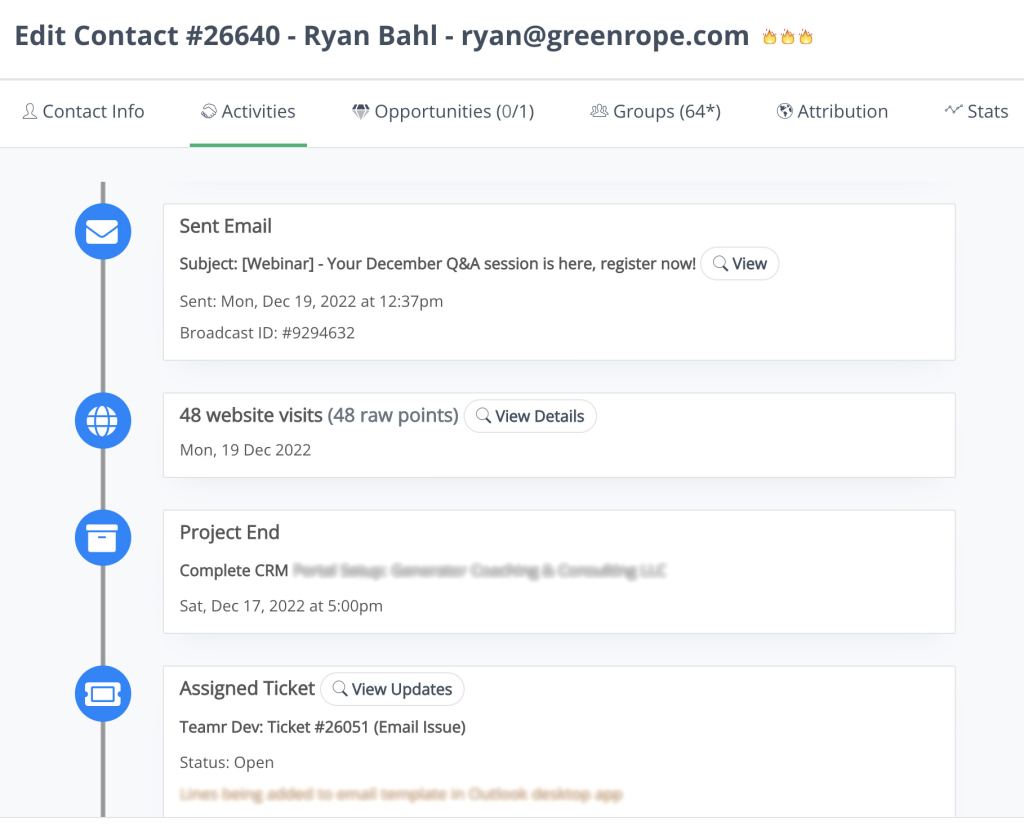The image size is (1024, 831).
Task: Click the flame emojis beside the contact email
Action: coord(788,35)
